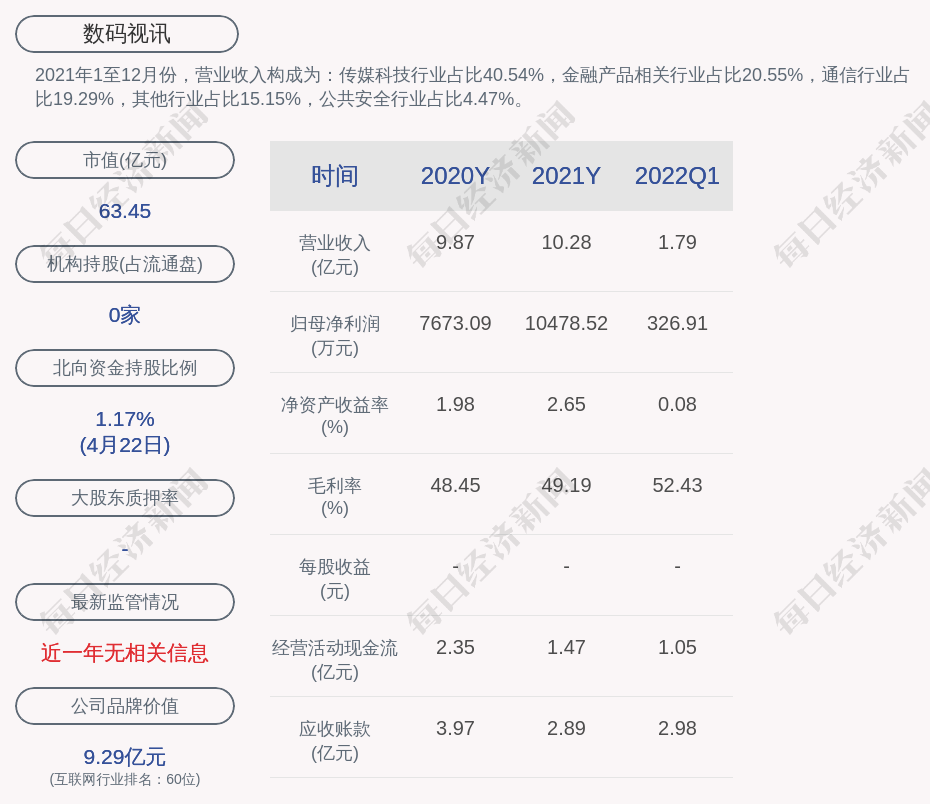Click the institutional holding value 0家
The image size is (930, 804).
(125, 315)
